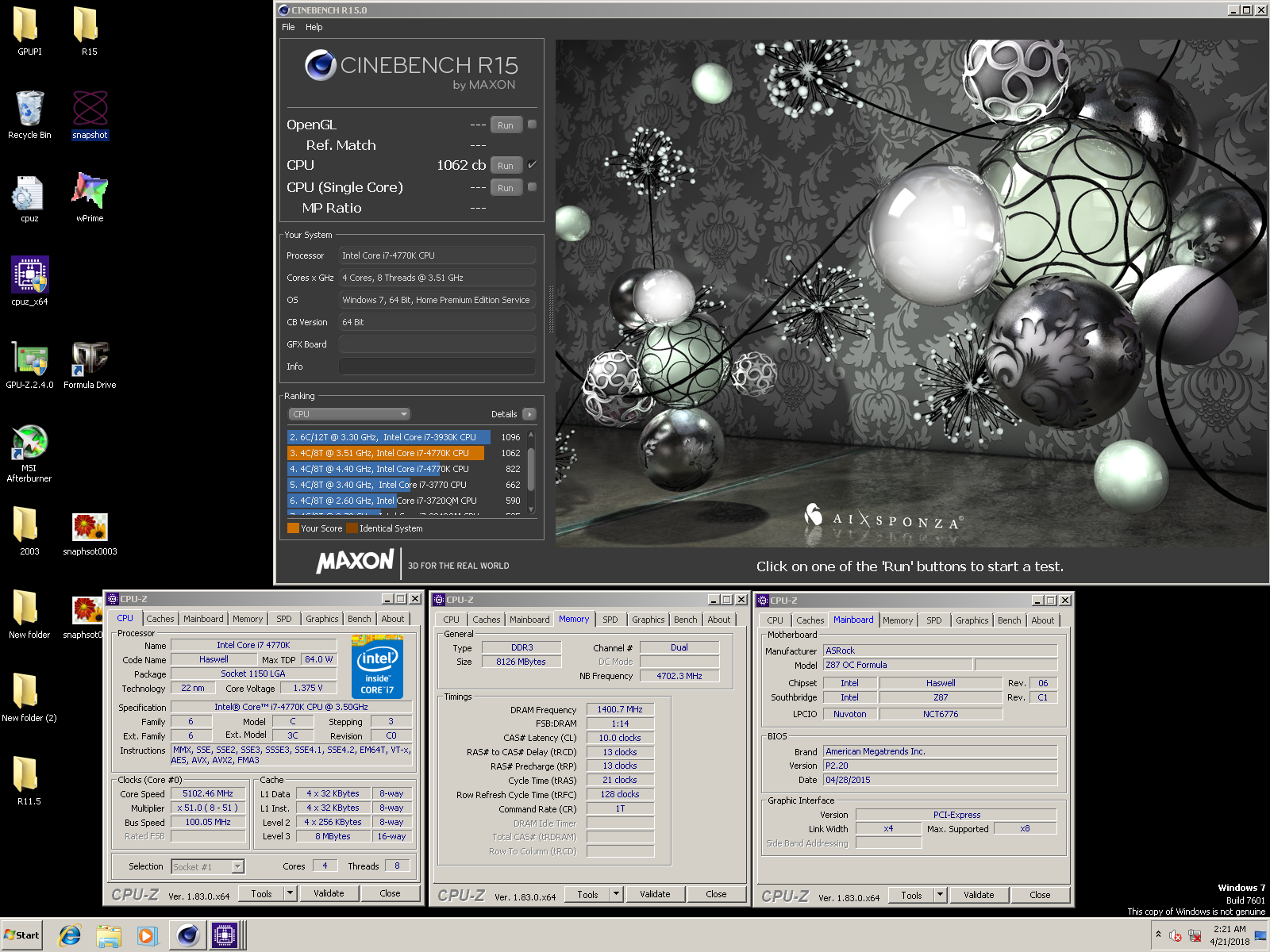Image resolution: width=1270 pixels, height=952 pixels.
Task: Open Windows Explorer from taskbar
Action: coord(108,936)
